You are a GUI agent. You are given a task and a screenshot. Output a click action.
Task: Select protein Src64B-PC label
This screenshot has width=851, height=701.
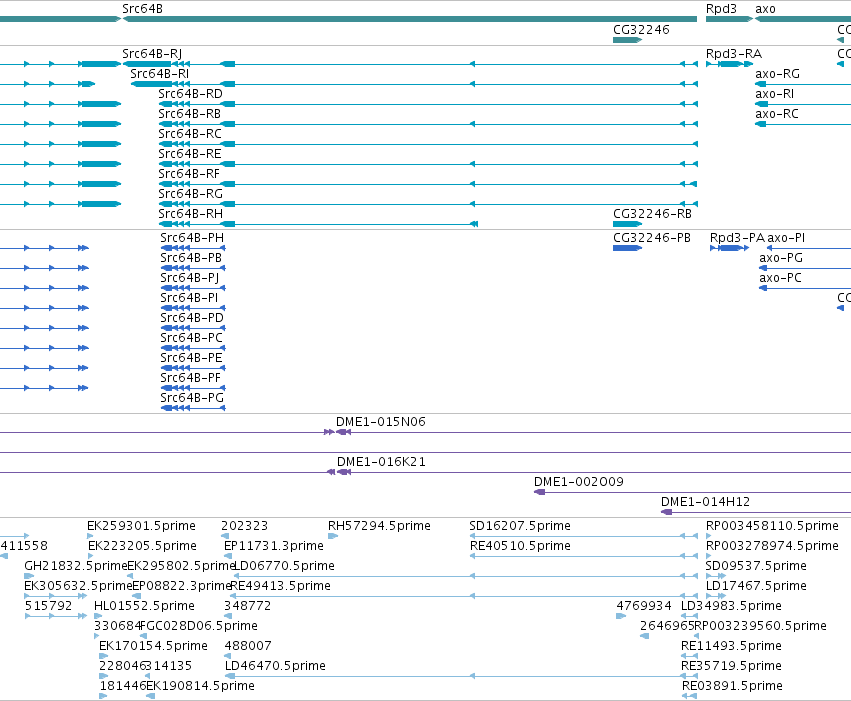[192, 338]
